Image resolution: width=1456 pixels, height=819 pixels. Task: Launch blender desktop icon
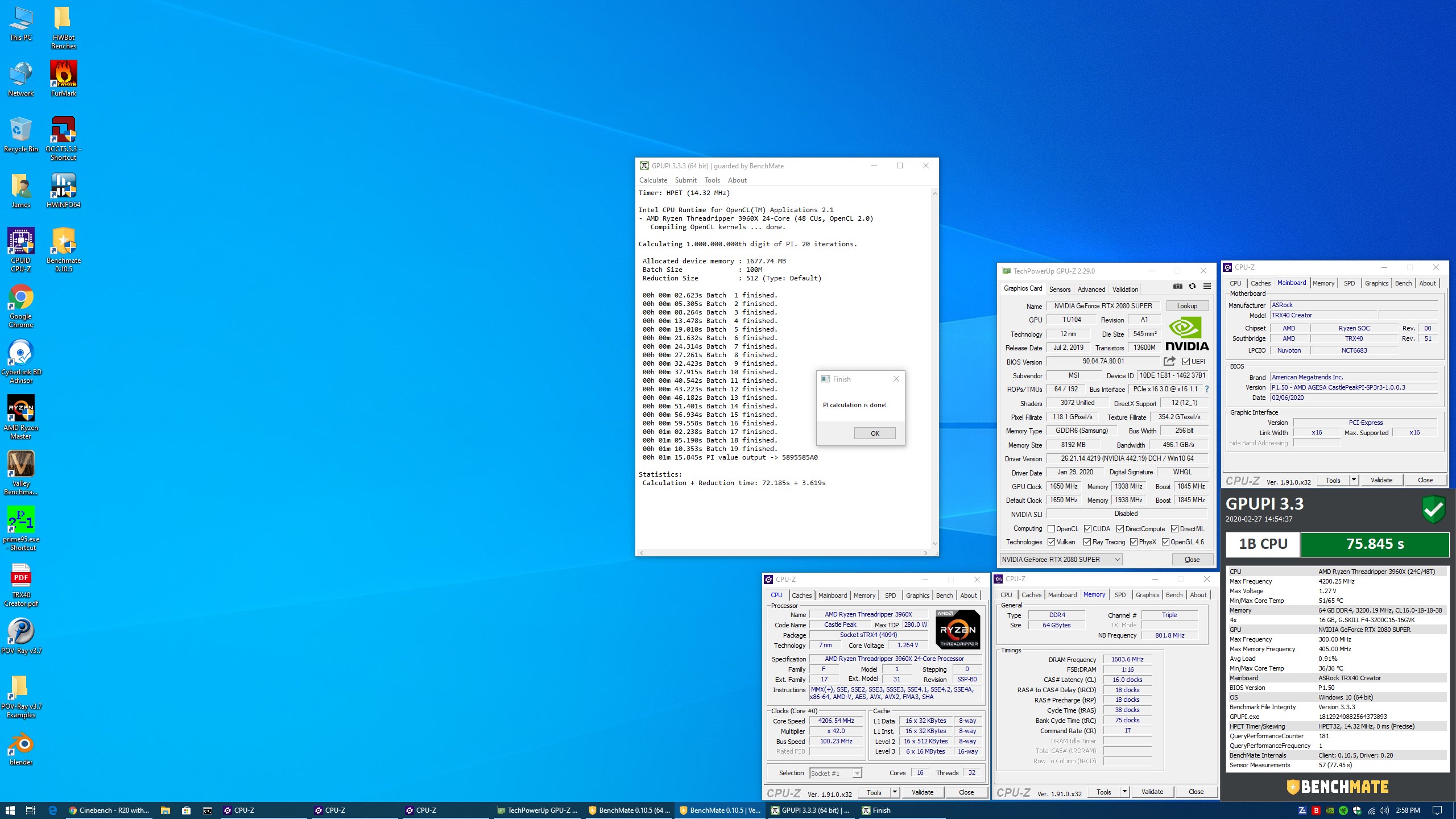coord(21,748)
